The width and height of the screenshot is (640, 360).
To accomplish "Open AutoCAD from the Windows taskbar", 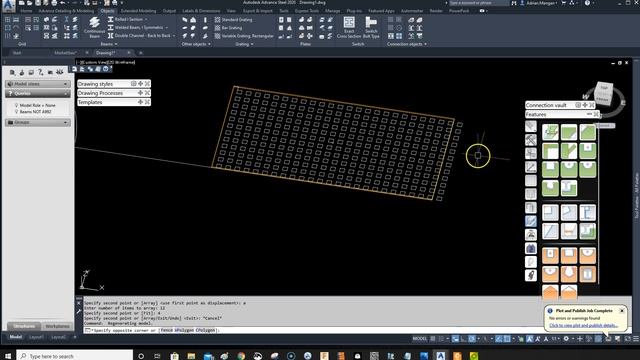I will 440,356.
